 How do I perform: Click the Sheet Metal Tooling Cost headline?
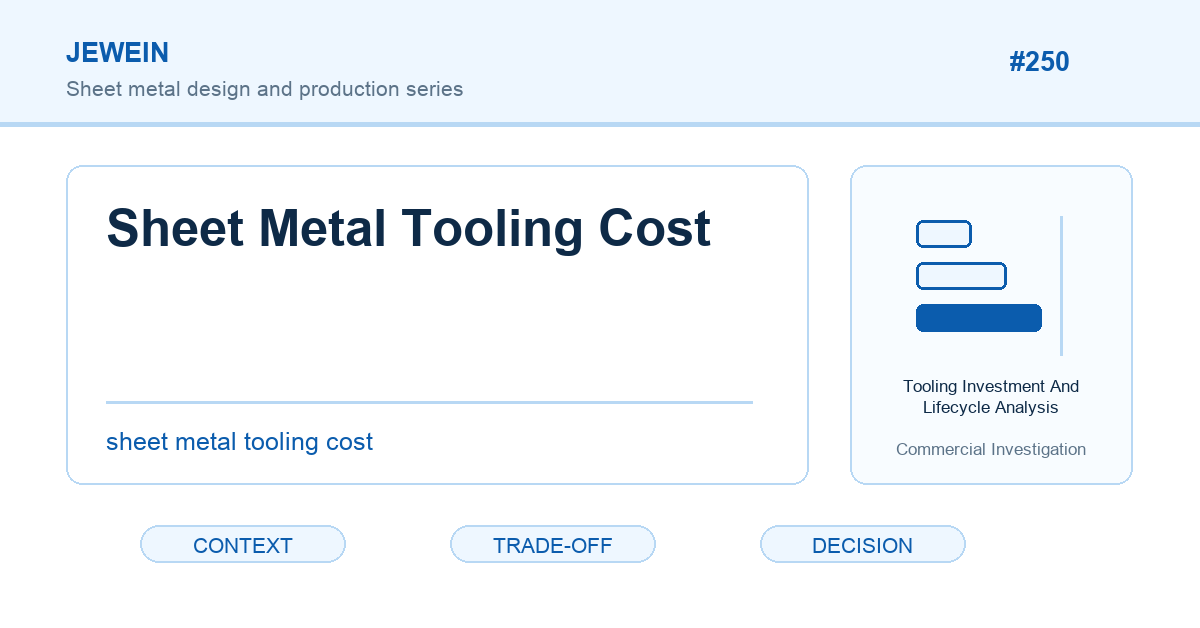408,228
